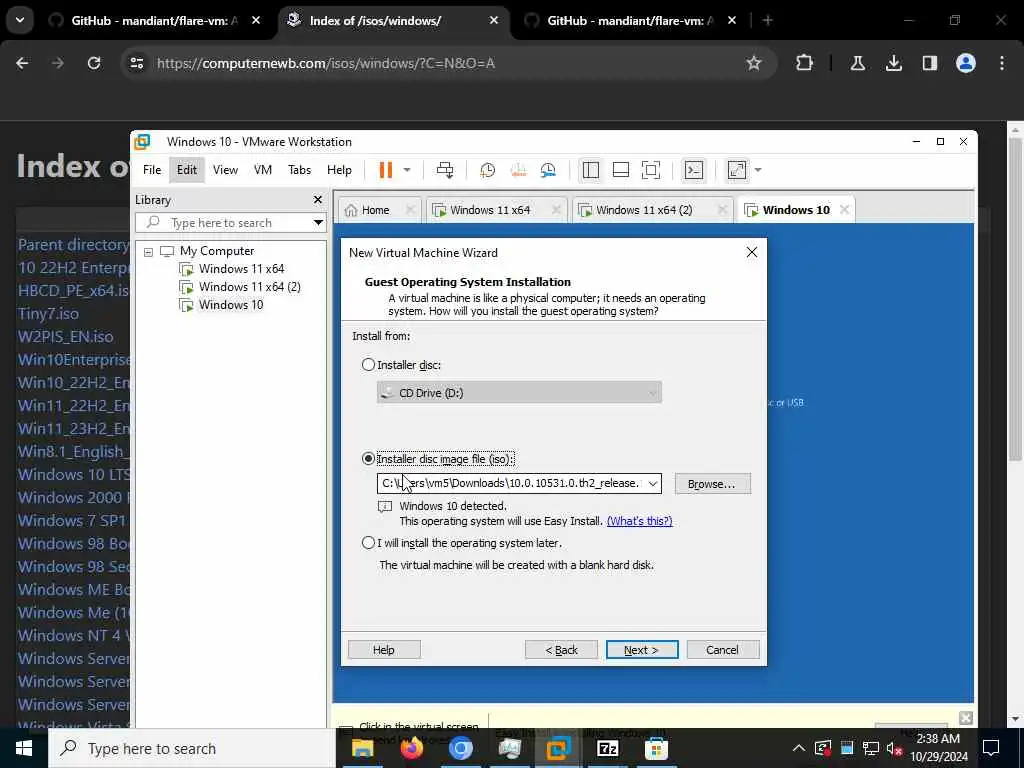The image size is (1024, 768).
Task: Open Microsoft Store from the taskbar
Action: point(656,748)
